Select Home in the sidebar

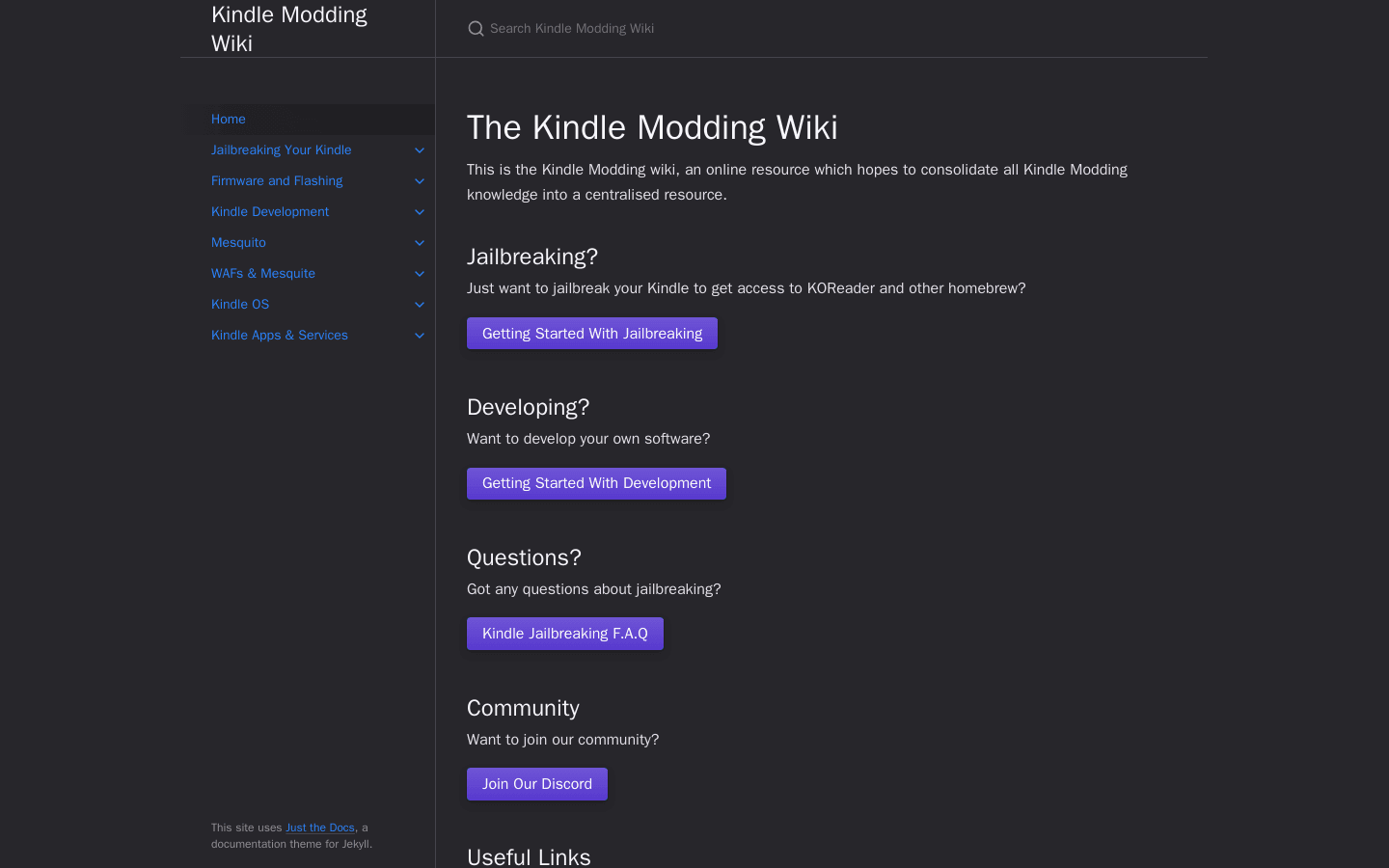[229, 119]
